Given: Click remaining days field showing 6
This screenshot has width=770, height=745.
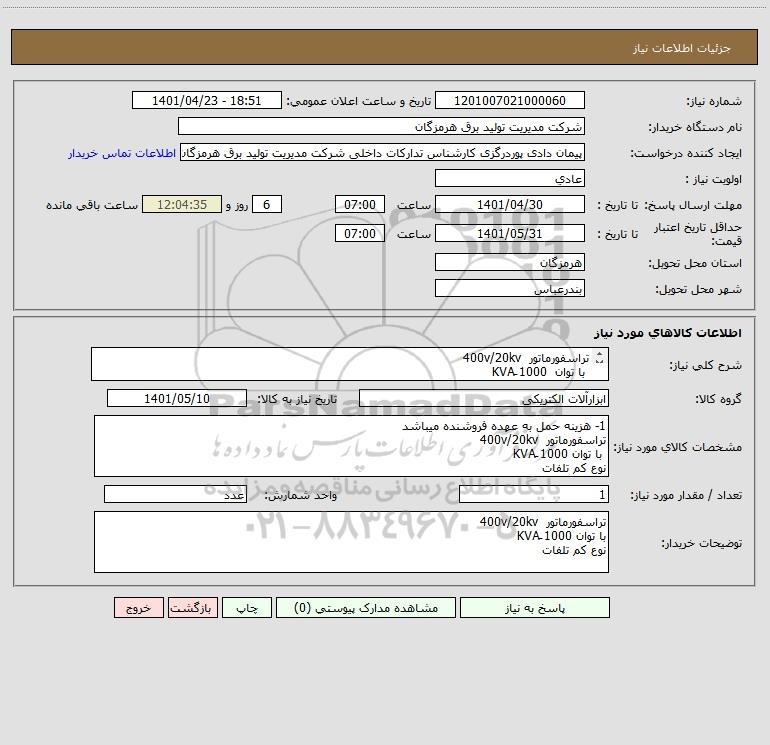Looking at the screenshot, I should pos(267,204).
